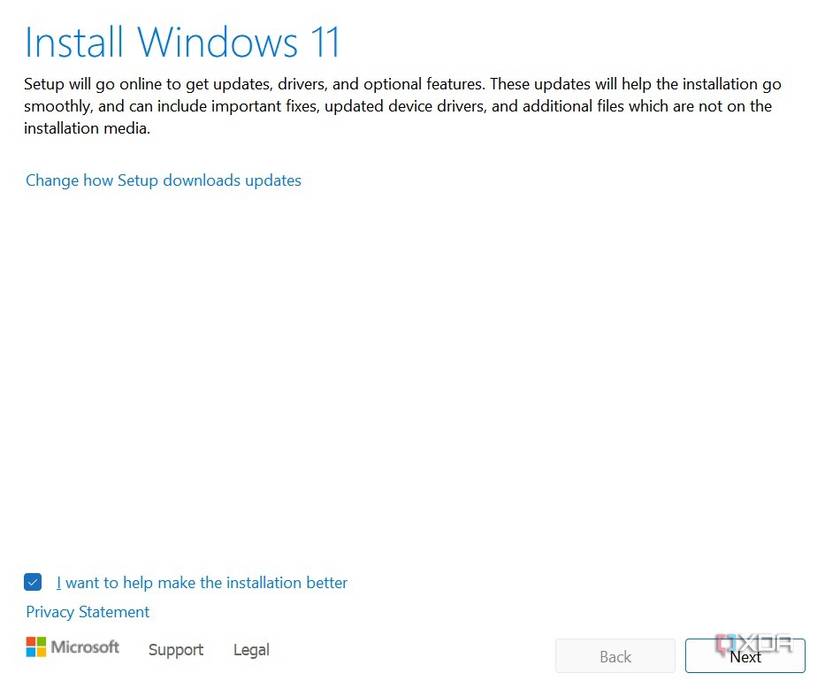
Task: Open the Privacy Statement
Action: coord(87,611)
